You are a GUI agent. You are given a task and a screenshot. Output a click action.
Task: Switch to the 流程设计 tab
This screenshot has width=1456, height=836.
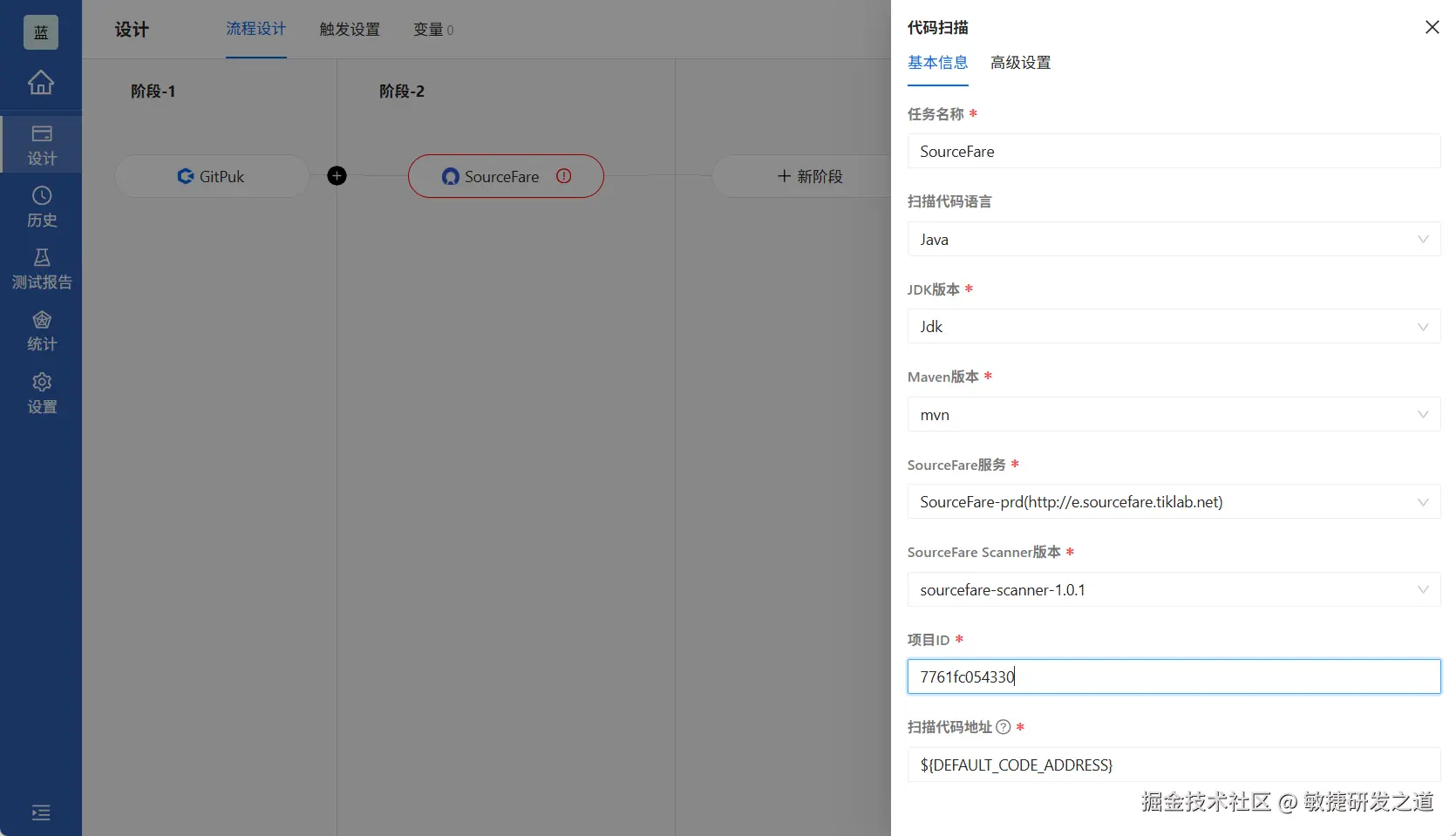click(256, 30)
